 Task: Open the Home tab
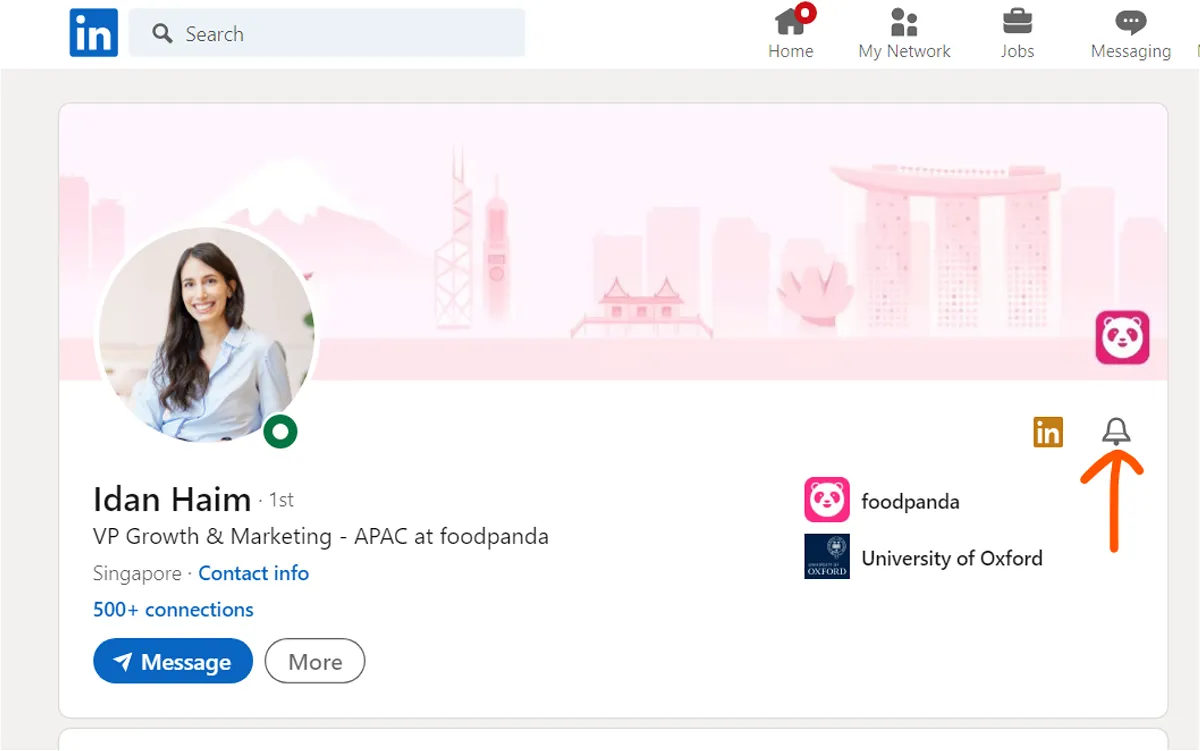791,33
